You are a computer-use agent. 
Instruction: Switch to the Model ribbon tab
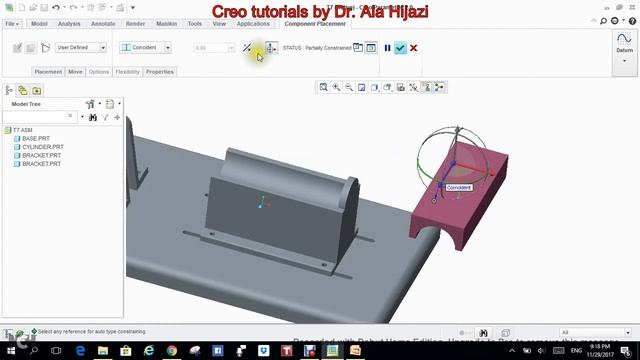(x=39, y=24)
